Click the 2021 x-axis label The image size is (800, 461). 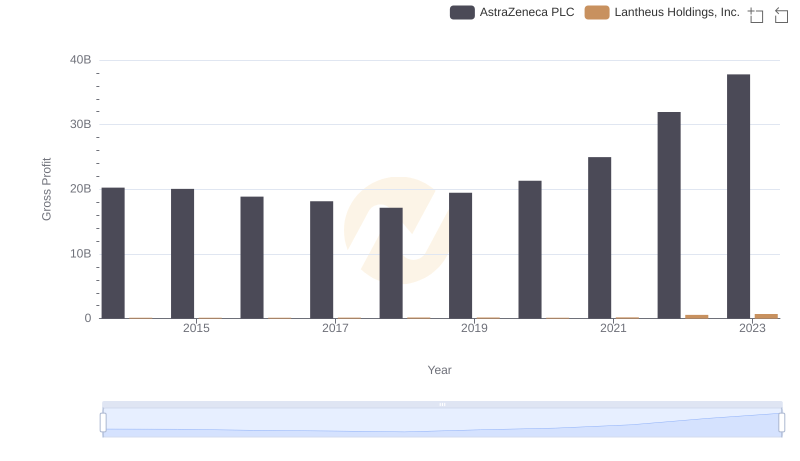[613, 328]
